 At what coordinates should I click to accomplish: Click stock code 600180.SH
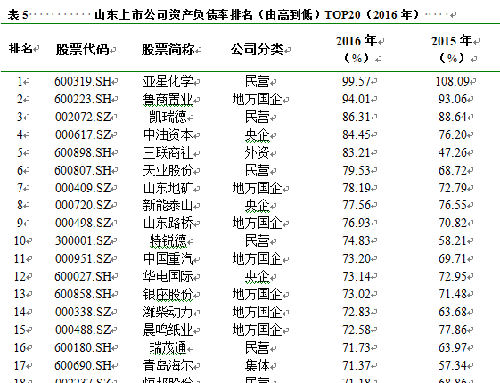coord(82,348)
